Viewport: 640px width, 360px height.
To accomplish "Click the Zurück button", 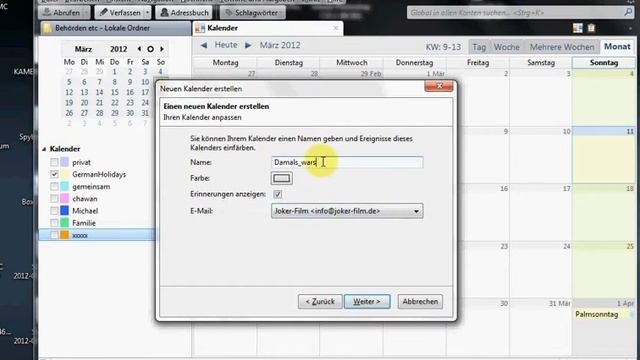I will click(x=320, y=302).
